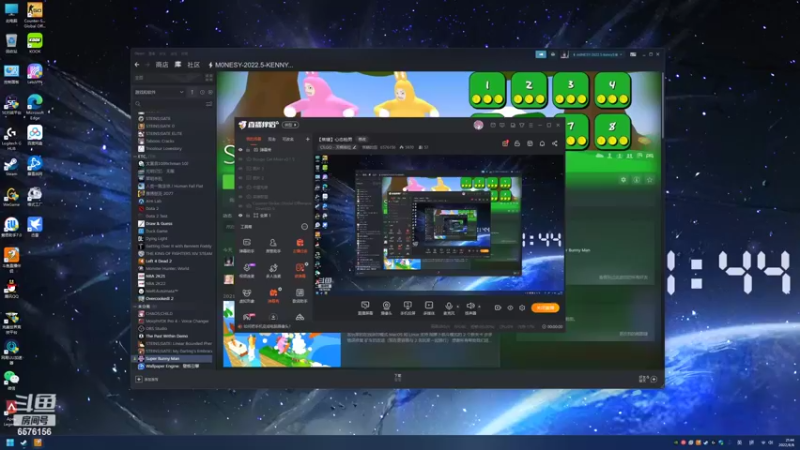Click level 1 tile in game banner
The height and width of the screenshot is (450, 800).
coord(487,90)
